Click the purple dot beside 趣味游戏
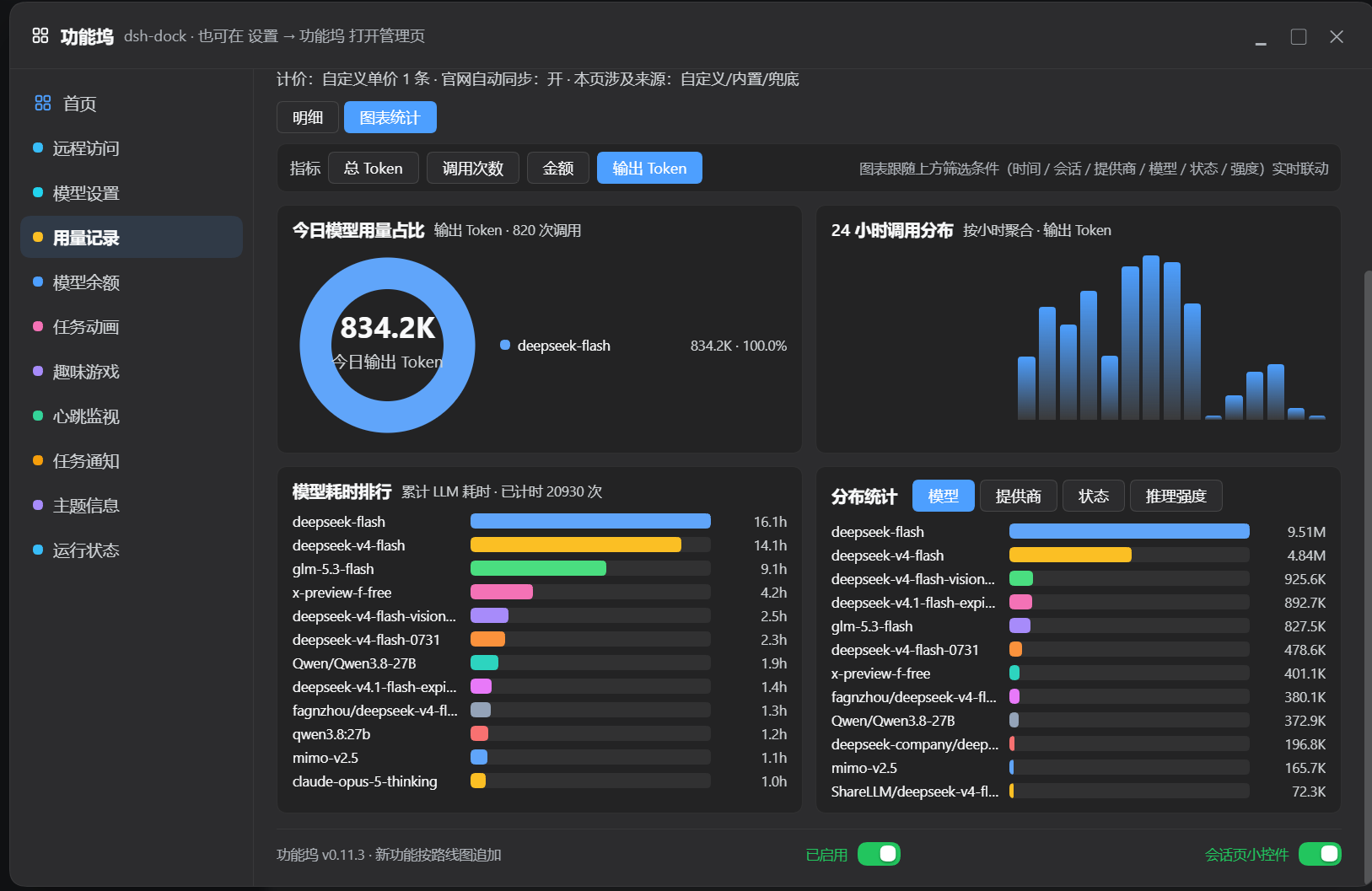The height and width of the screenshot is (891, 1372). point(38,371)
